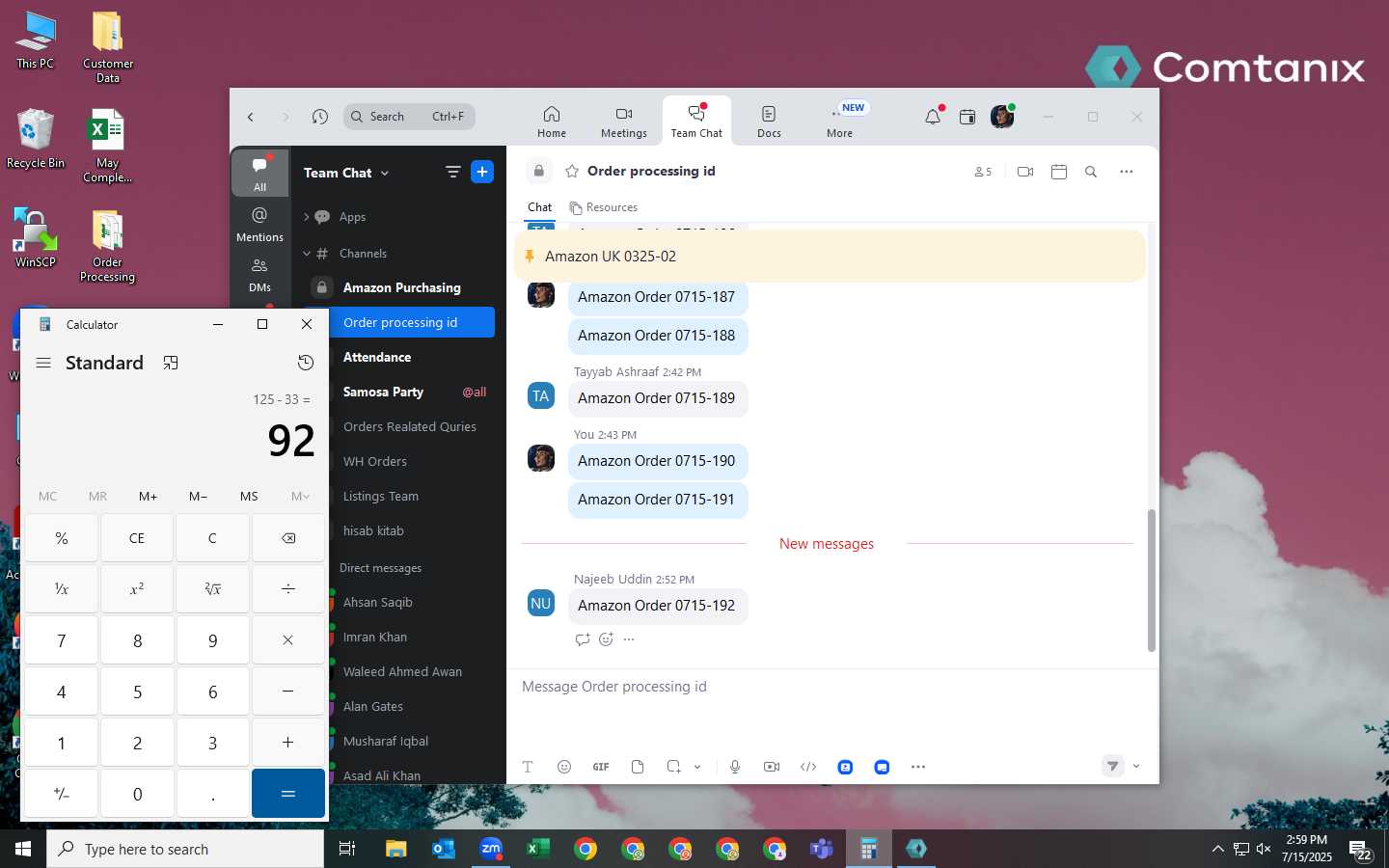The height and width of the screenshot is (868, 1389).
Task: Click Calculator CE button
Action: pos(137,538)
